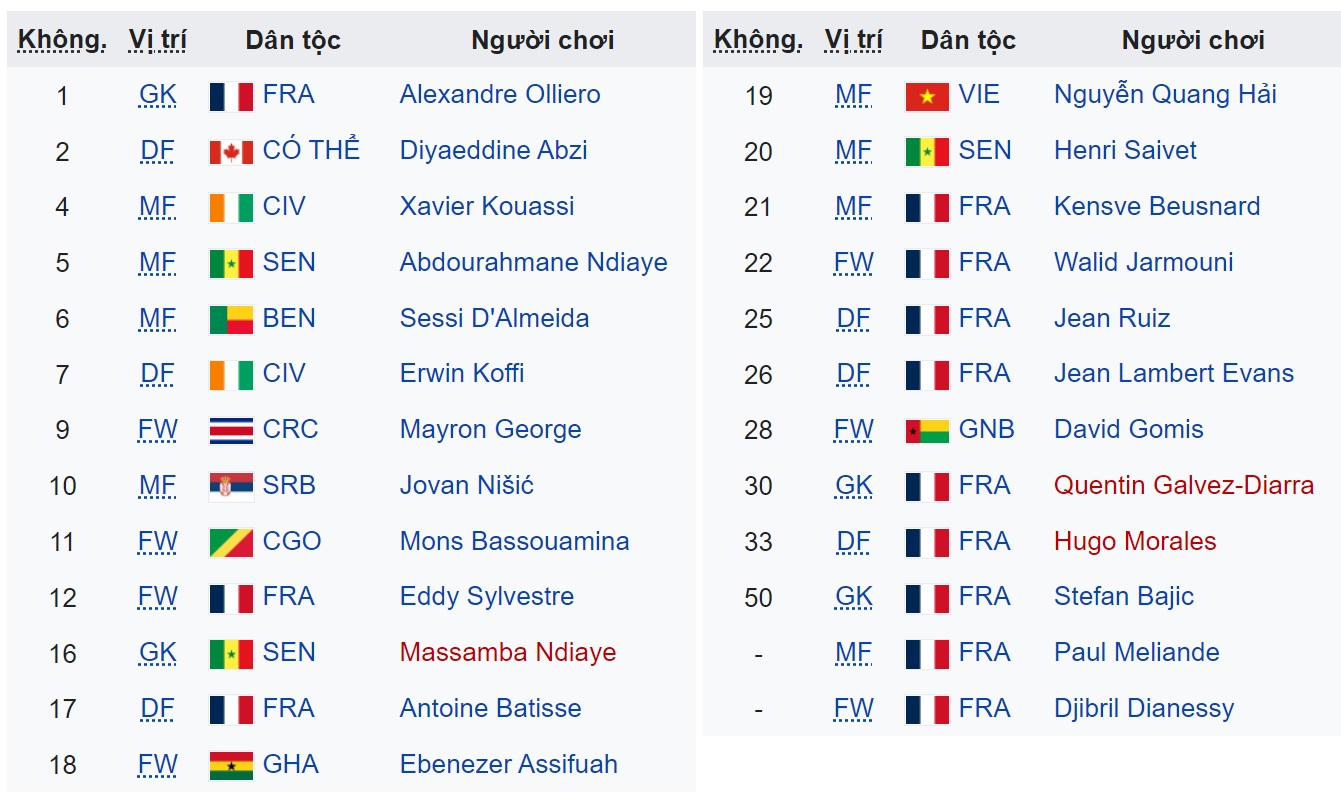Click the Serbia flag beside SRB
This screenshot has width=1341, height=793.
pyautogui.click(x=231, y=487)
